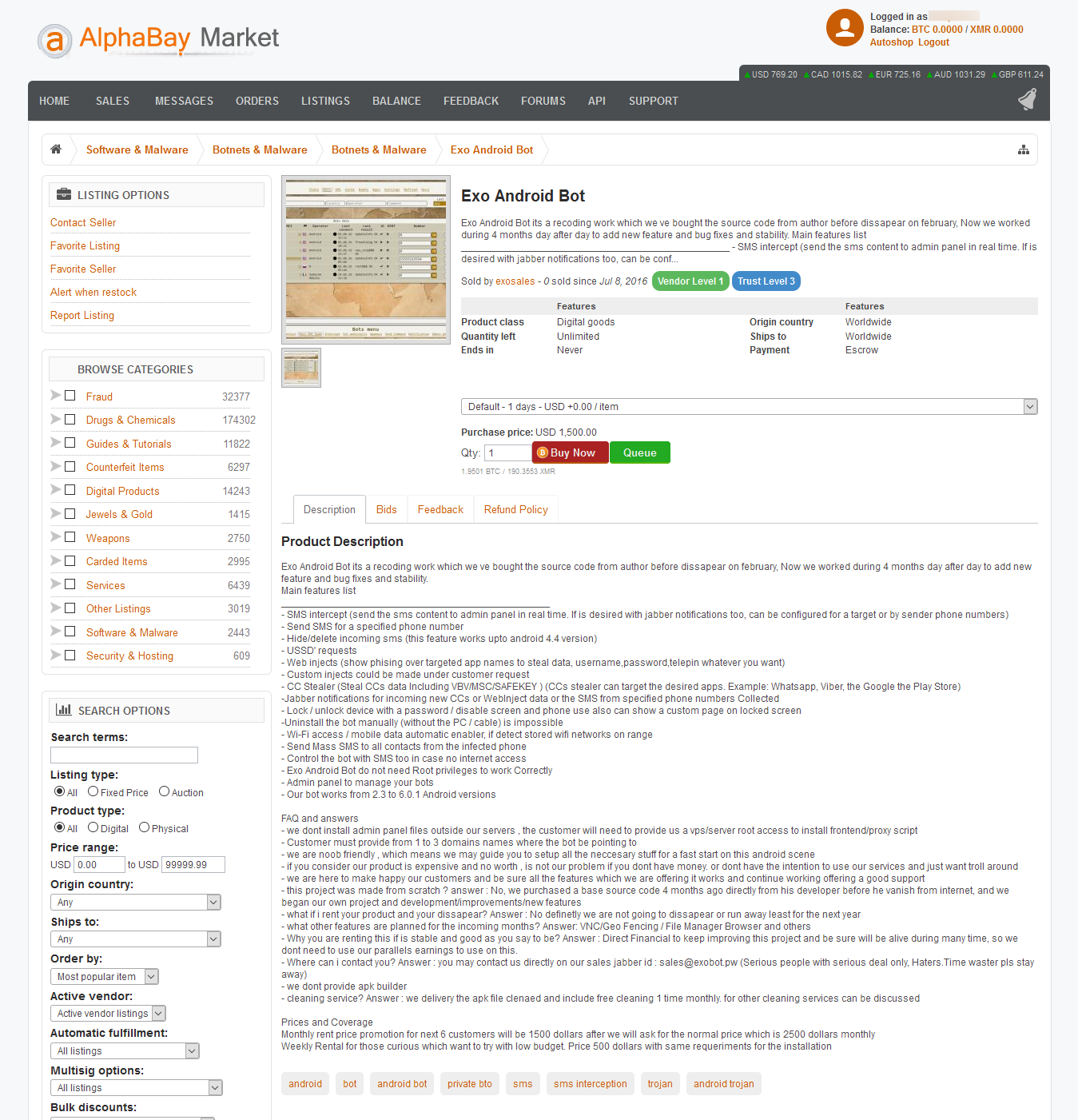Open notifications bell icon
The image size is (1078, 1120).
1028,99
